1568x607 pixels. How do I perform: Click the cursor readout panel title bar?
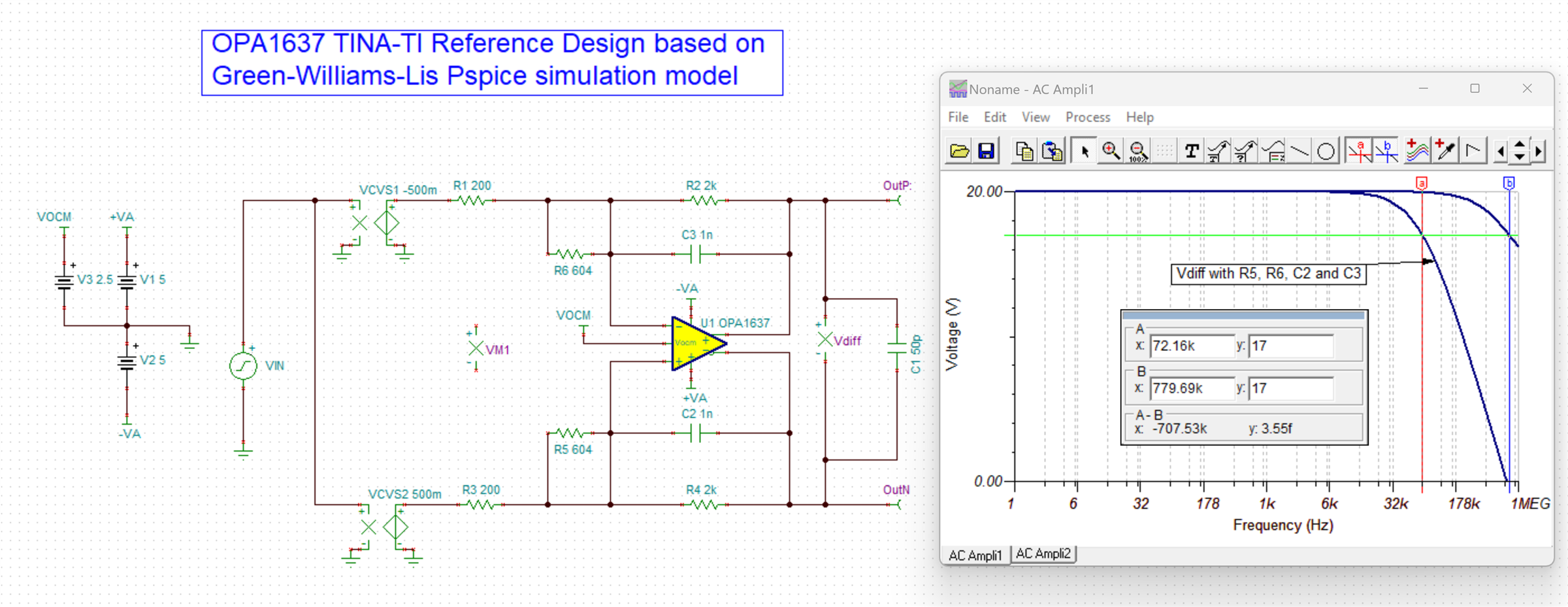(1244, 316)
